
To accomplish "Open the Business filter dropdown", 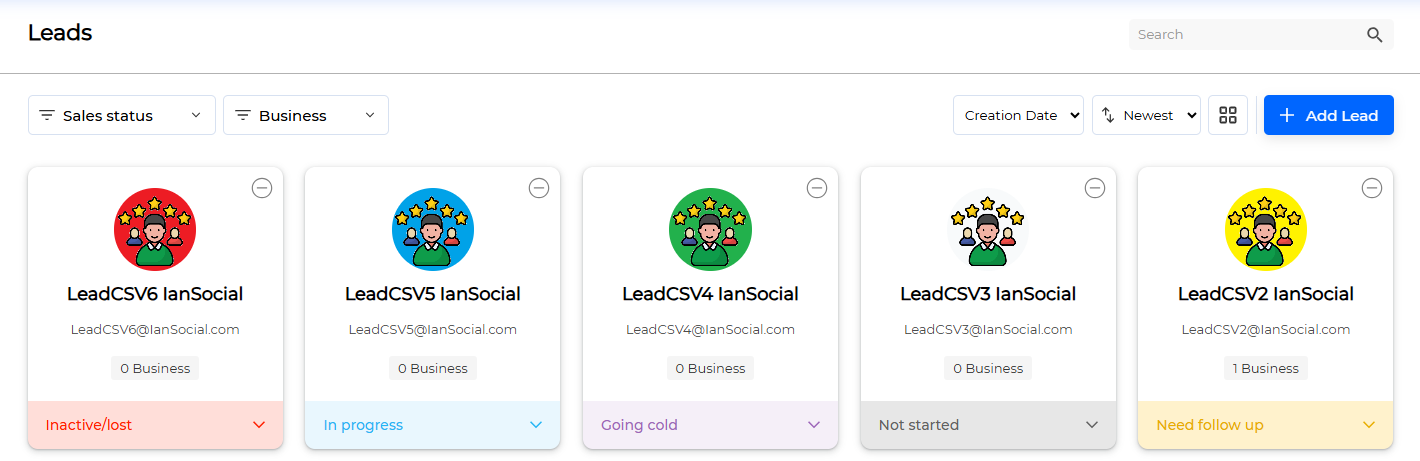I will [306, 115].
